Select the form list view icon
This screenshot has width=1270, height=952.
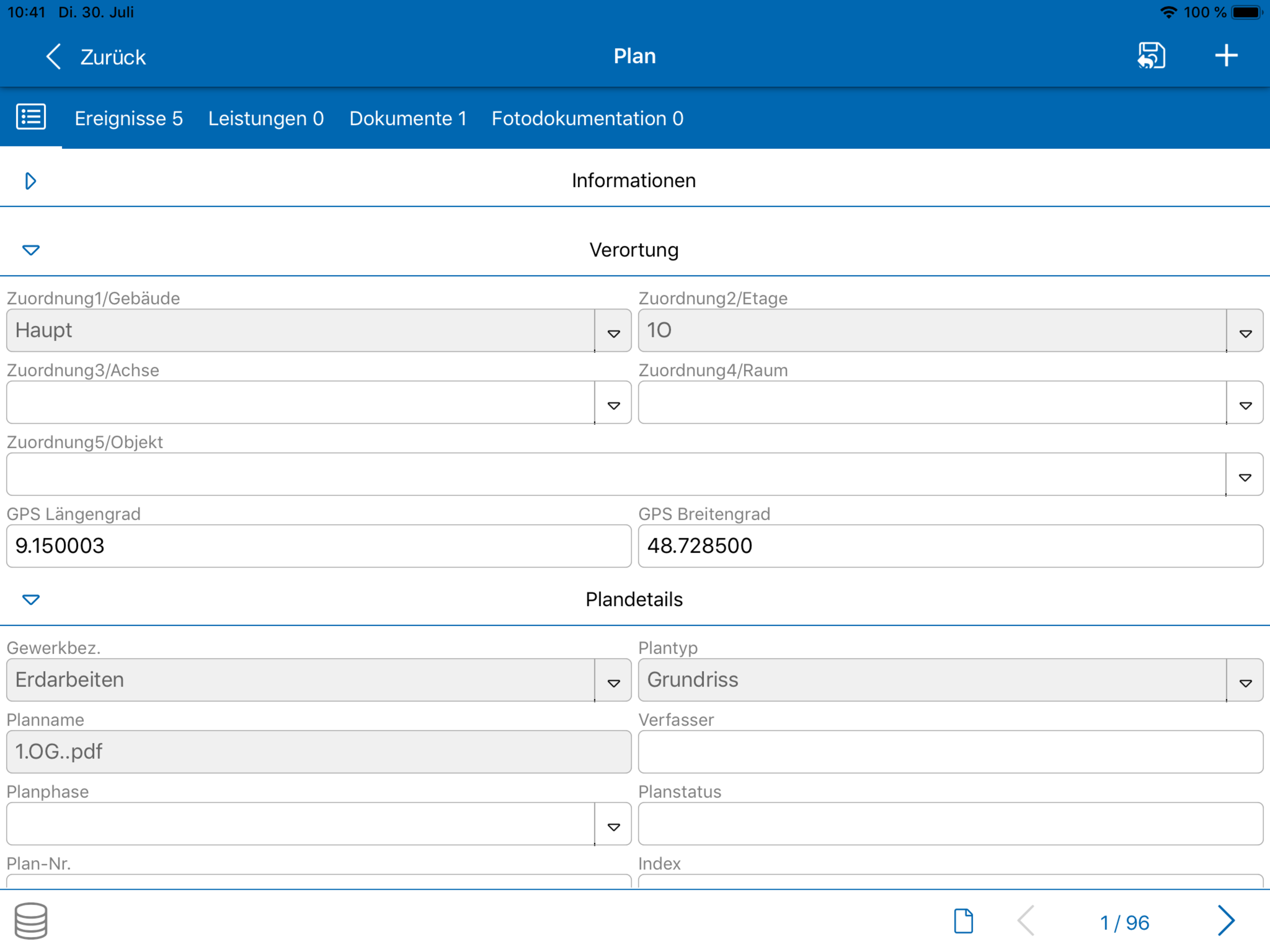(31, 117)
